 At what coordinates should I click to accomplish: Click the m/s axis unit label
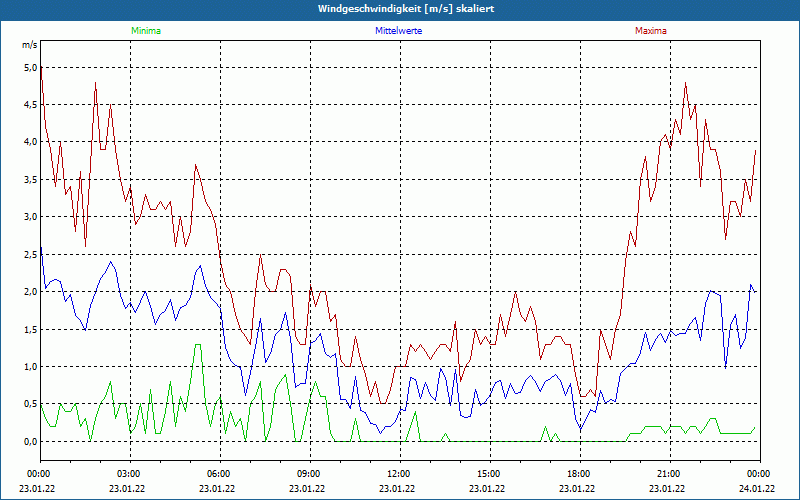[30, 45]
